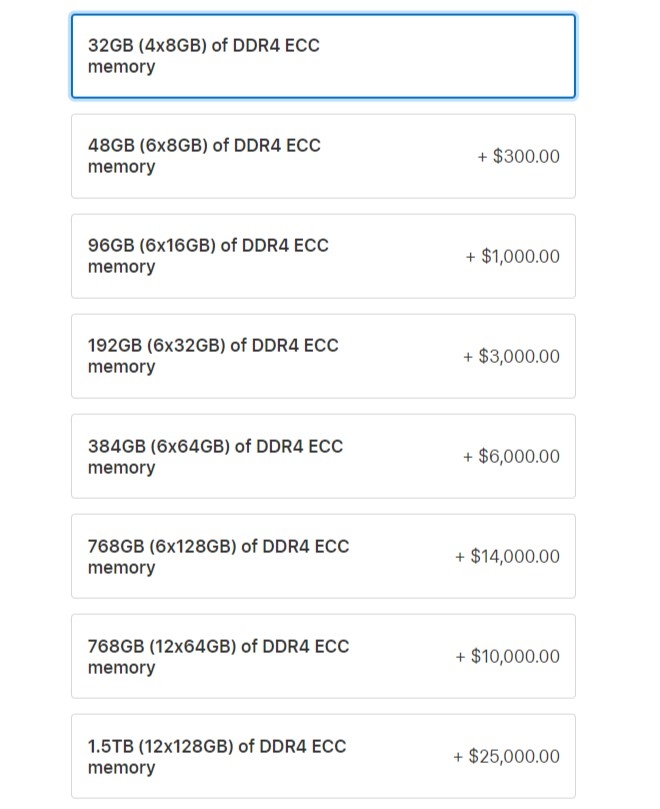Click the + $1,000.00 upgrade price
The image size is (660, 809).
coord(512,256)
